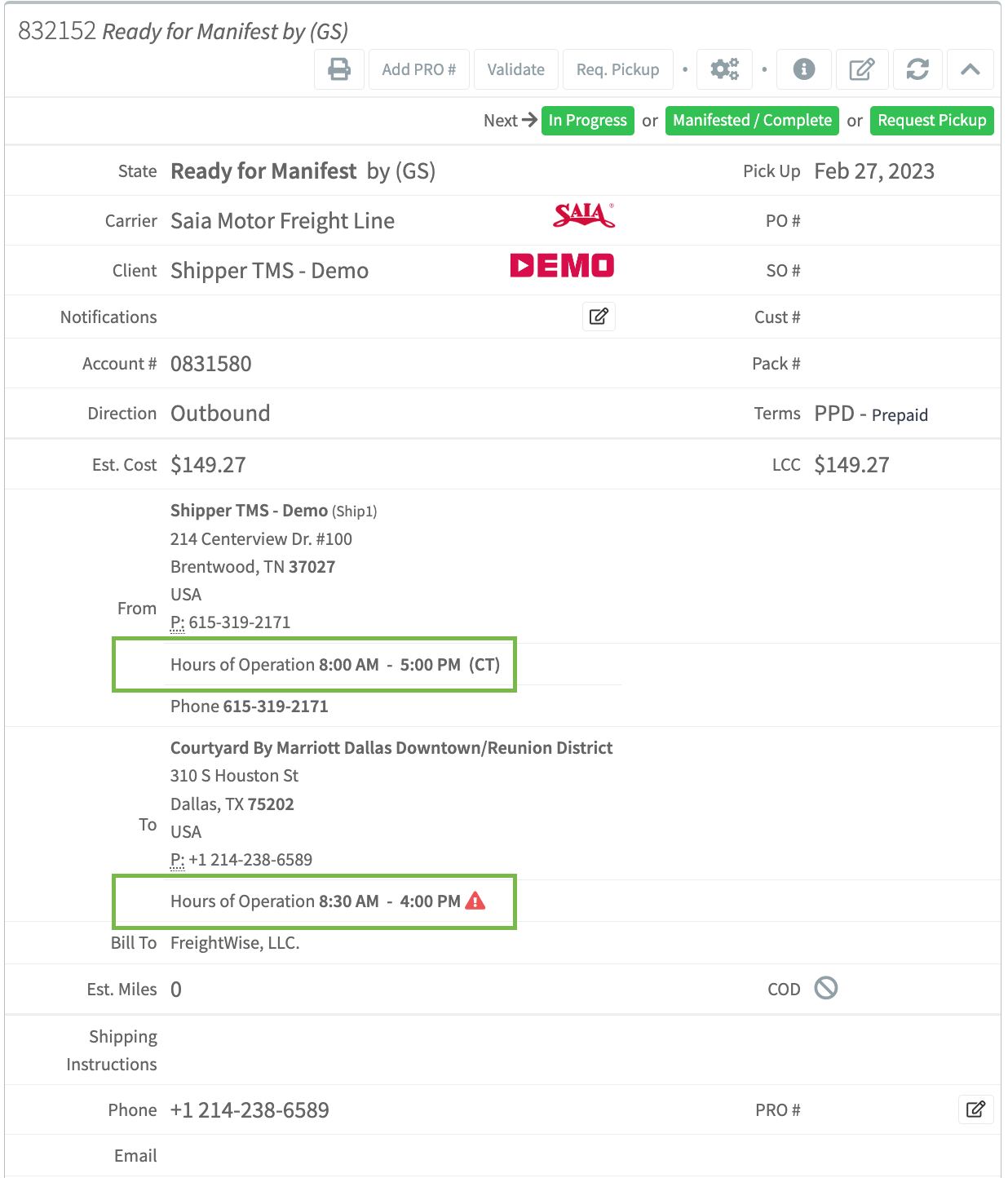Click the red warning triangle icon
The height and width of the screenshot is (1178, 1008).
point(475,901)
